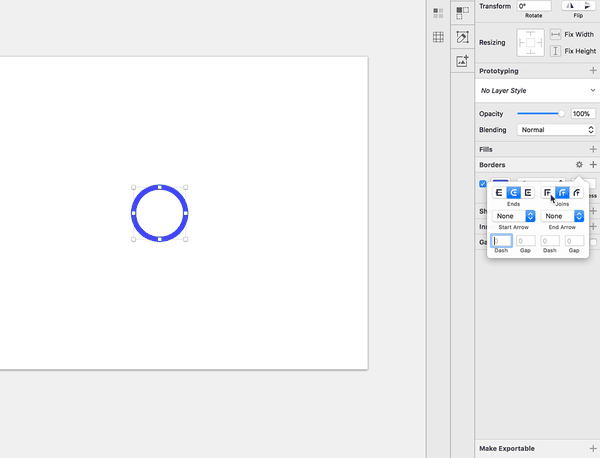Image resolution: width=600 pixels, height=458 pixels.
Task: Click the Borders section header
Action: pos(492,165)
